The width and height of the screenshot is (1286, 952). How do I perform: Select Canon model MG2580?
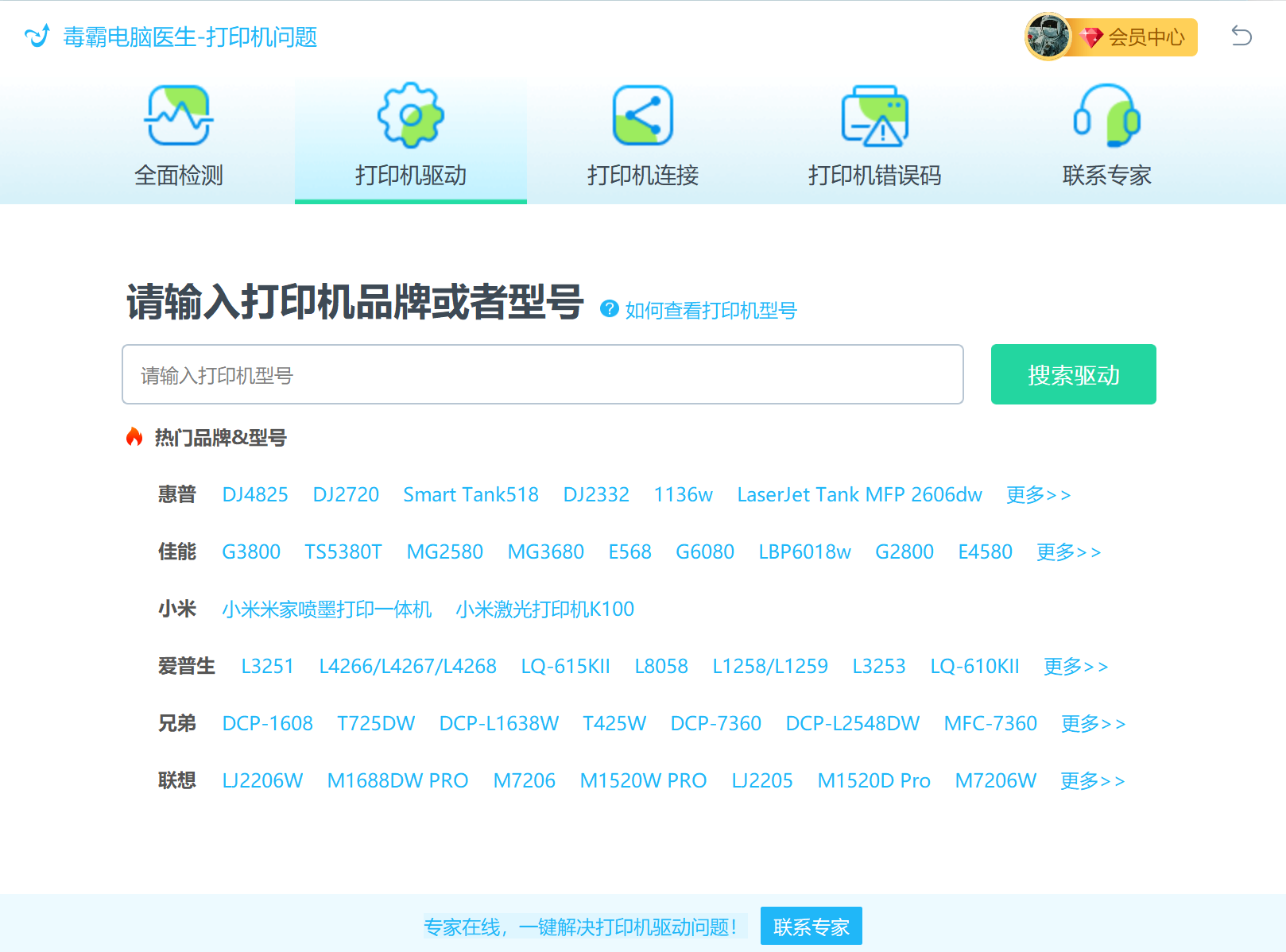click(x=445, y=551)
